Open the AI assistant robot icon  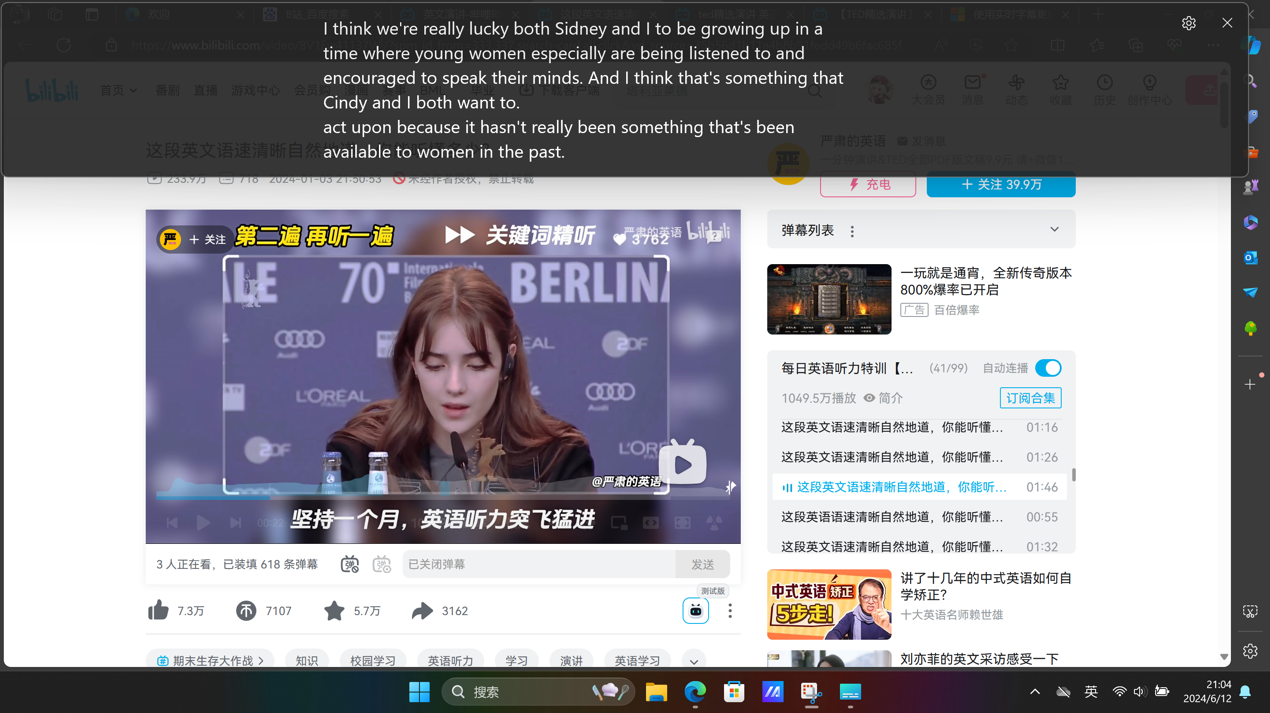point(695,611)
